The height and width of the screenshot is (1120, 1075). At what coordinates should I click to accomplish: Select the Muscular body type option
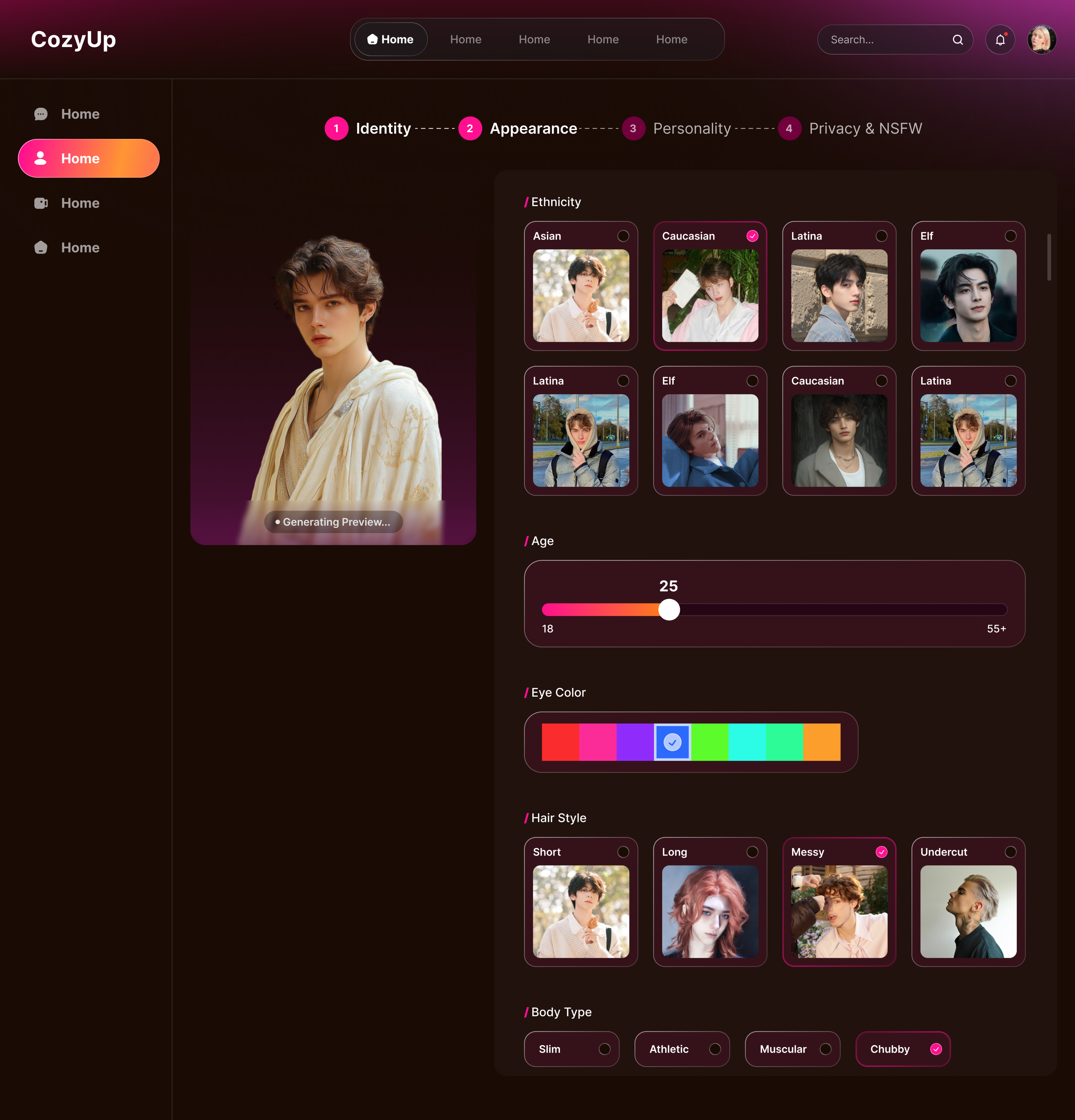(792, 1049)
